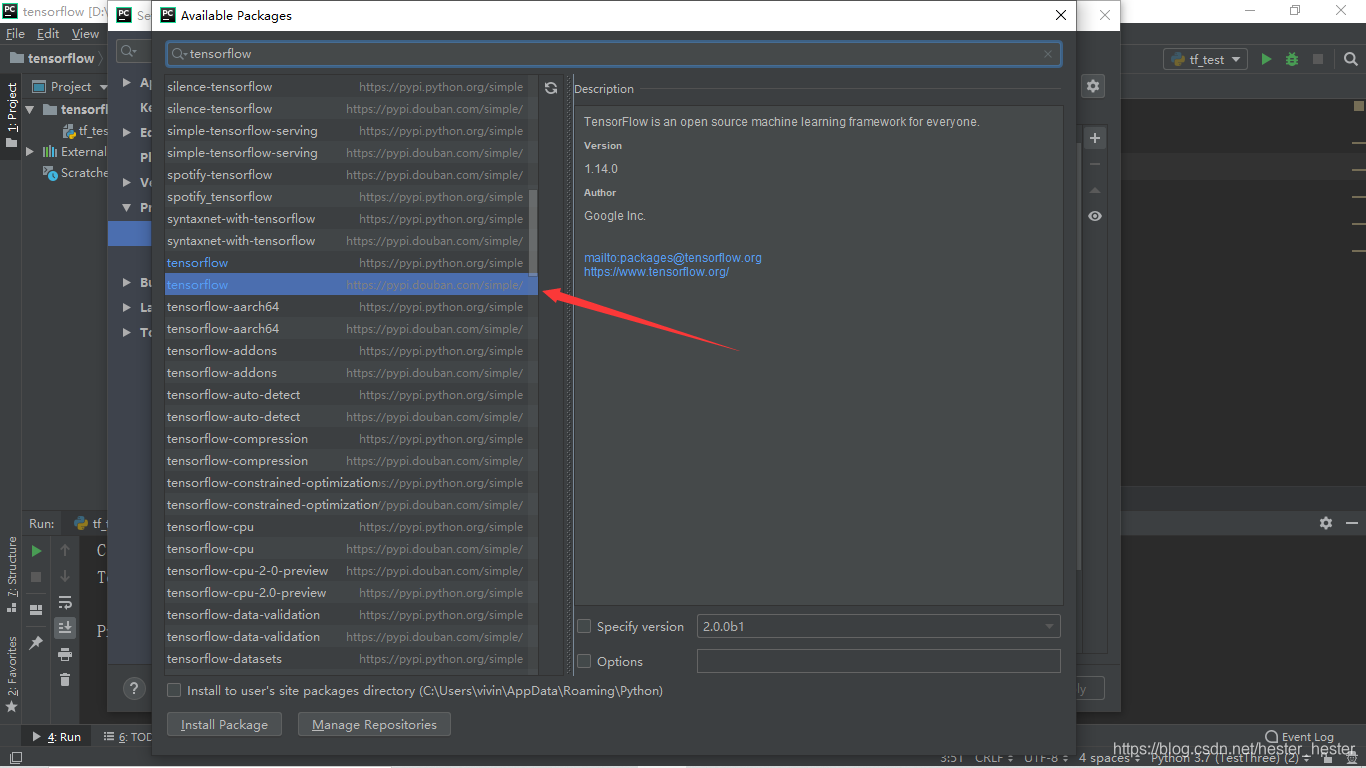Image resolution: width=1366 pixels, height=768 pixels.
Task: Open help with the question mark button
Action: (134, 688)
